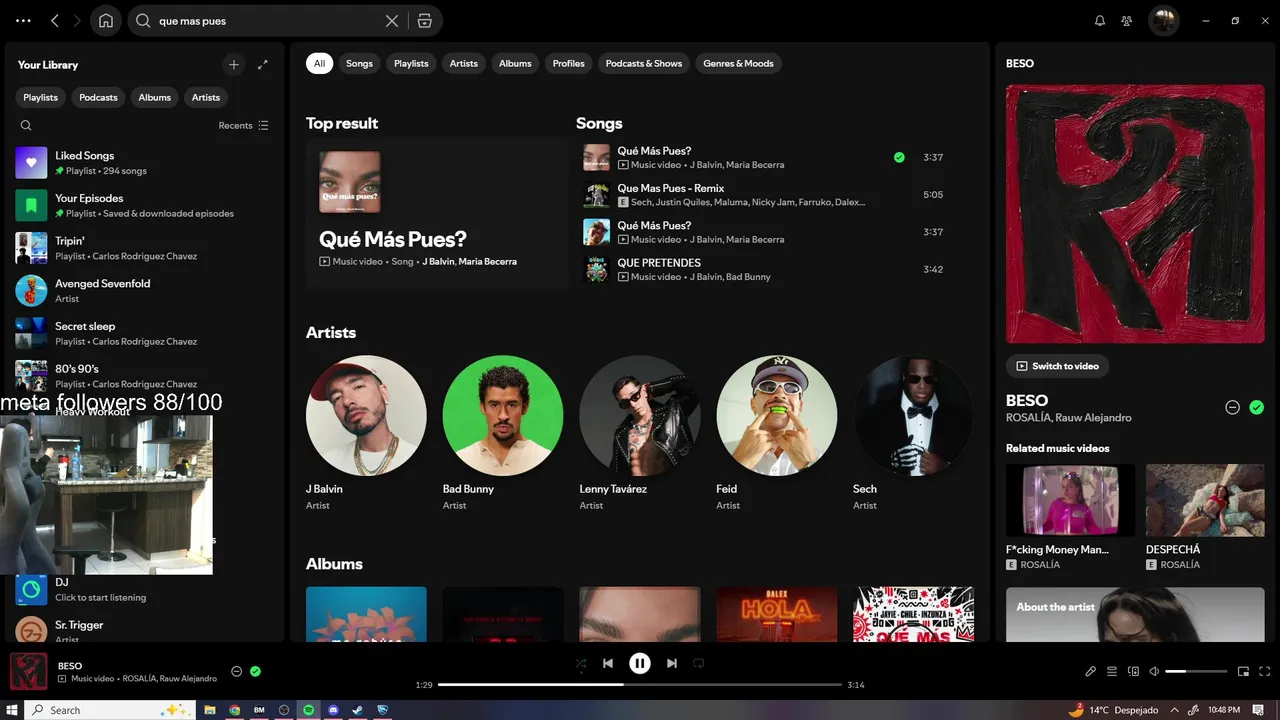The height and width of the screenshot is (720, 1280).
Task: Open J Balvin artist card
Action: coord(366,434)
